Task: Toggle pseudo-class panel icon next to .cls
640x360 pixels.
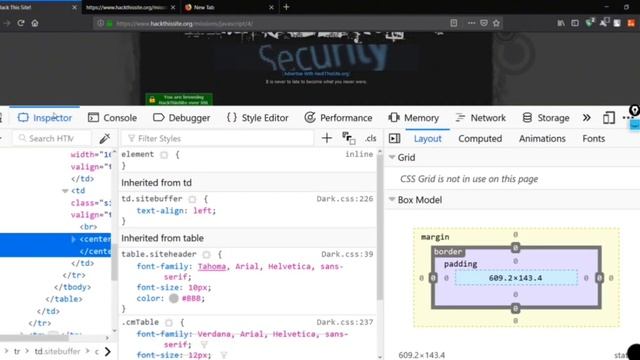Action: click(349, 138)
